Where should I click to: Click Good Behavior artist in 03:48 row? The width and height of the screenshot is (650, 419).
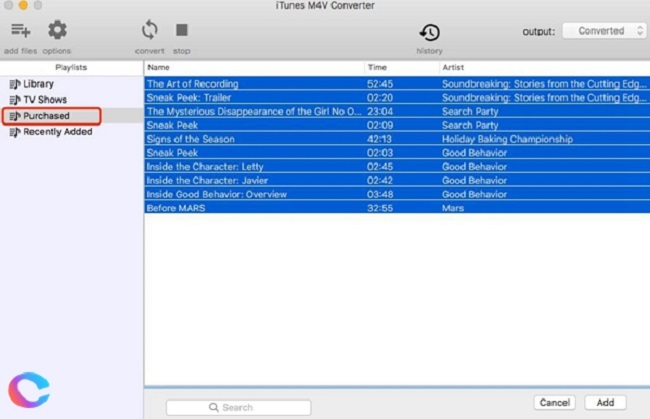(x=474, y=194)
